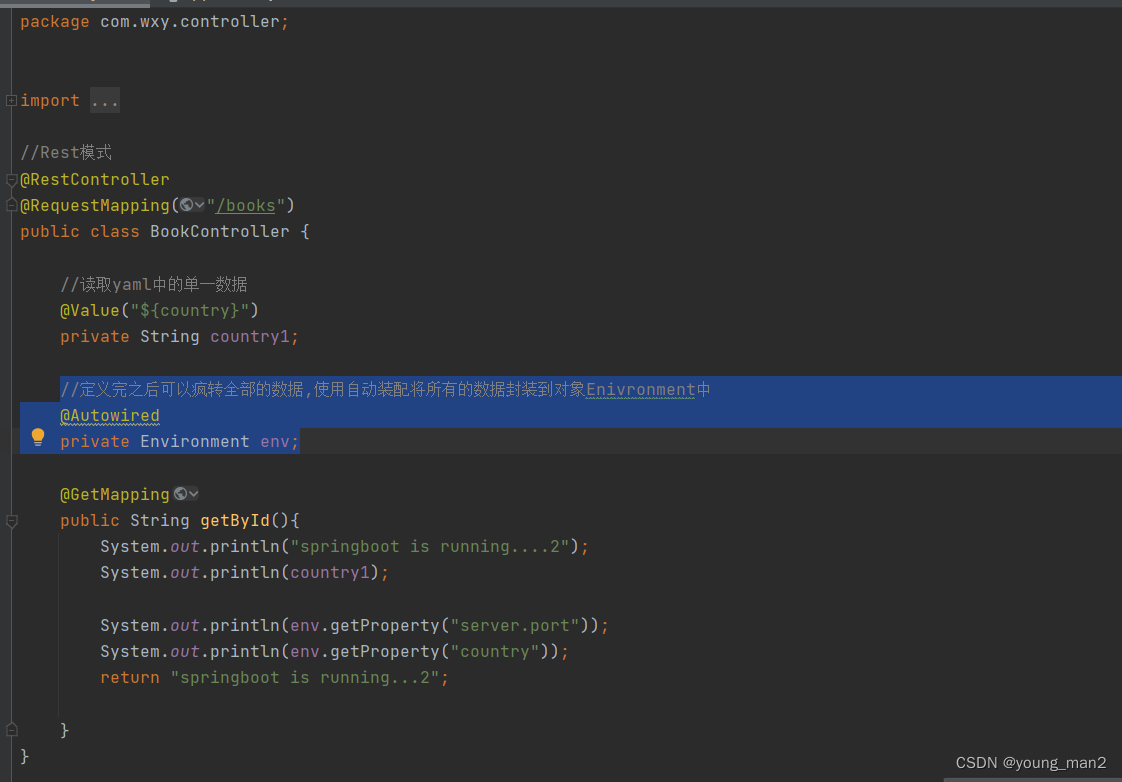Click fold marker beside @RequestMapping
Viewport: 1122px width, 782px height.
(11, 205)
